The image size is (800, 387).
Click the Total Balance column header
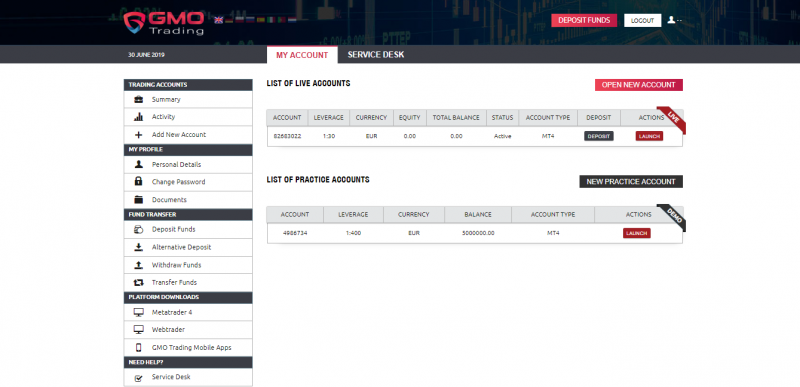456,117
